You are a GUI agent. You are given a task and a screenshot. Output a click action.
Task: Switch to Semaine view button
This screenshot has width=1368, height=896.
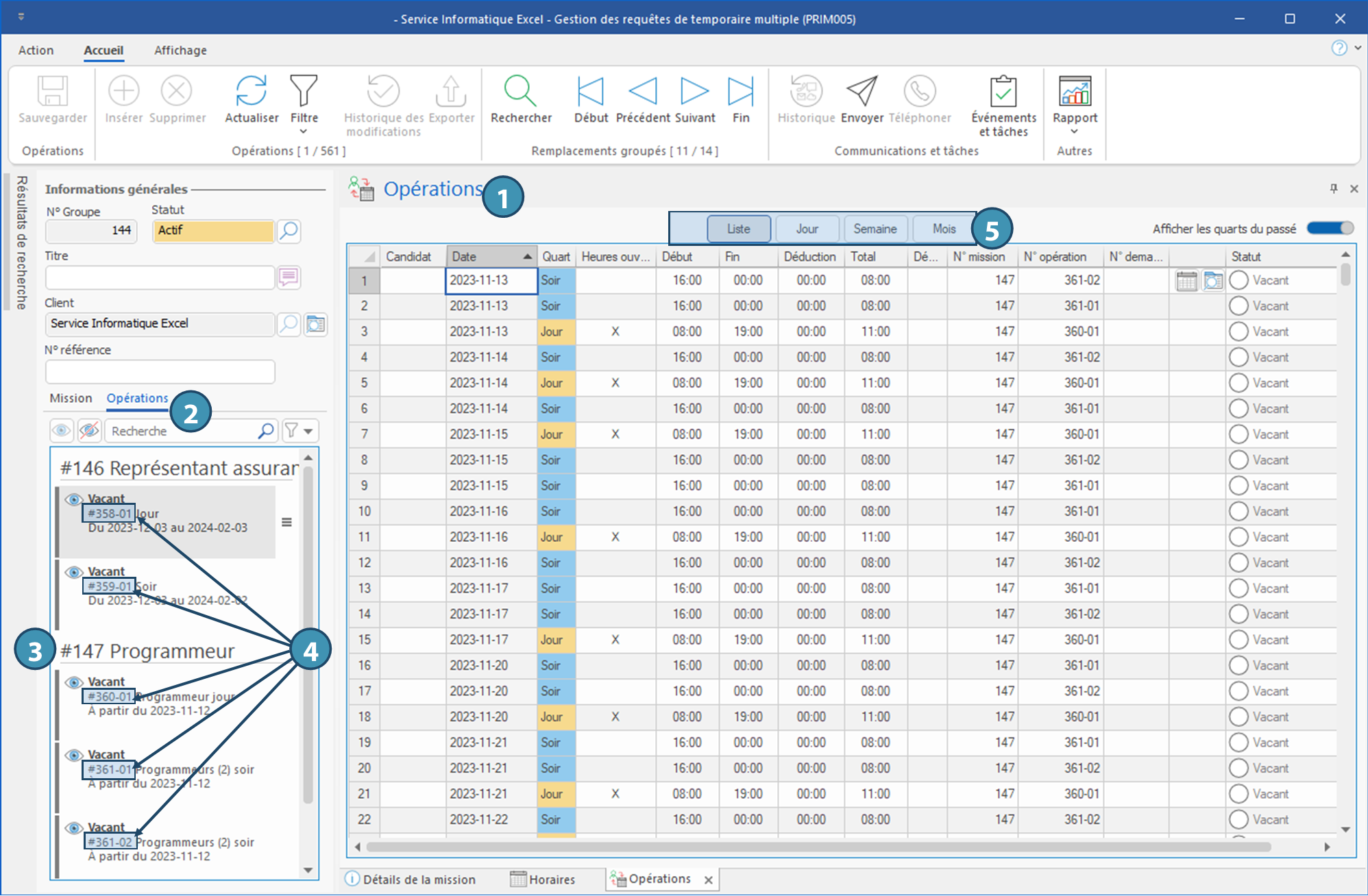click(x=875, y=229)
